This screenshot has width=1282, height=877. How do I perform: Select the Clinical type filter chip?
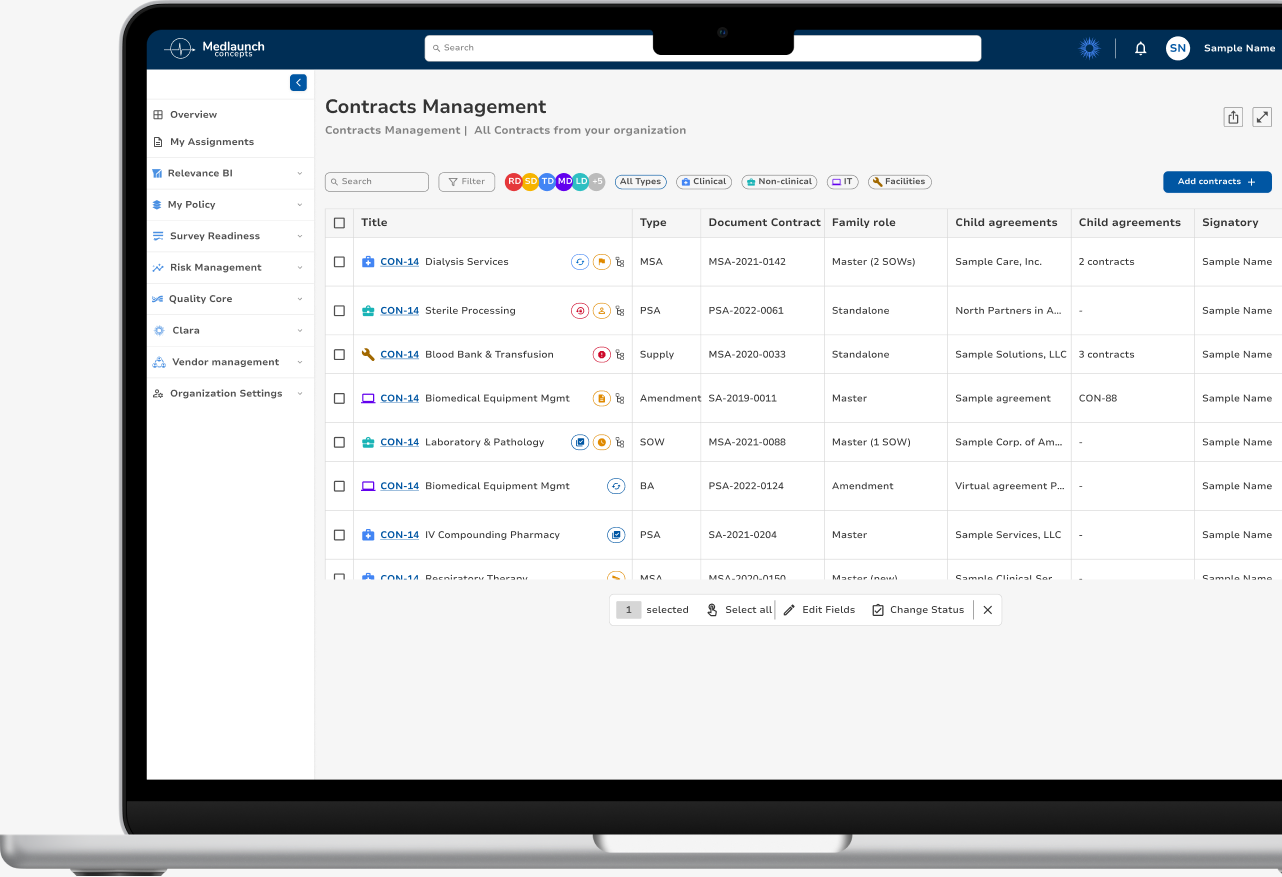pos(703,182)
